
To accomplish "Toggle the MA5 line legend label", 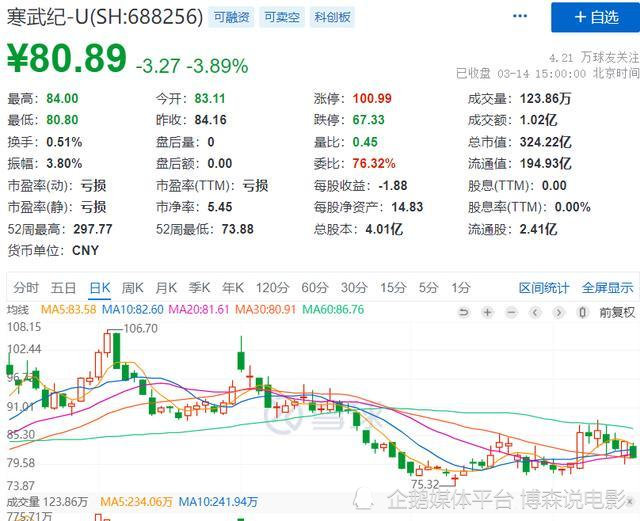I will click(x=69, y=310).
